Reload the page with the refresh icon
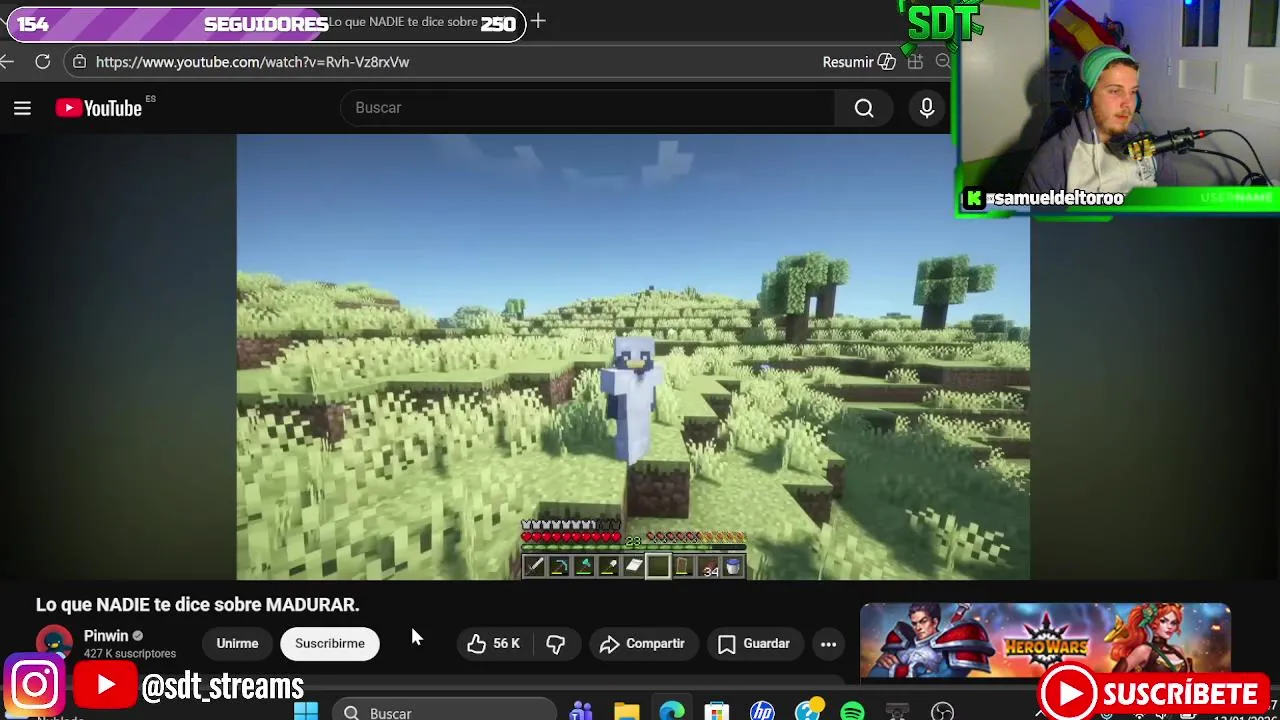 click(42, 62)
